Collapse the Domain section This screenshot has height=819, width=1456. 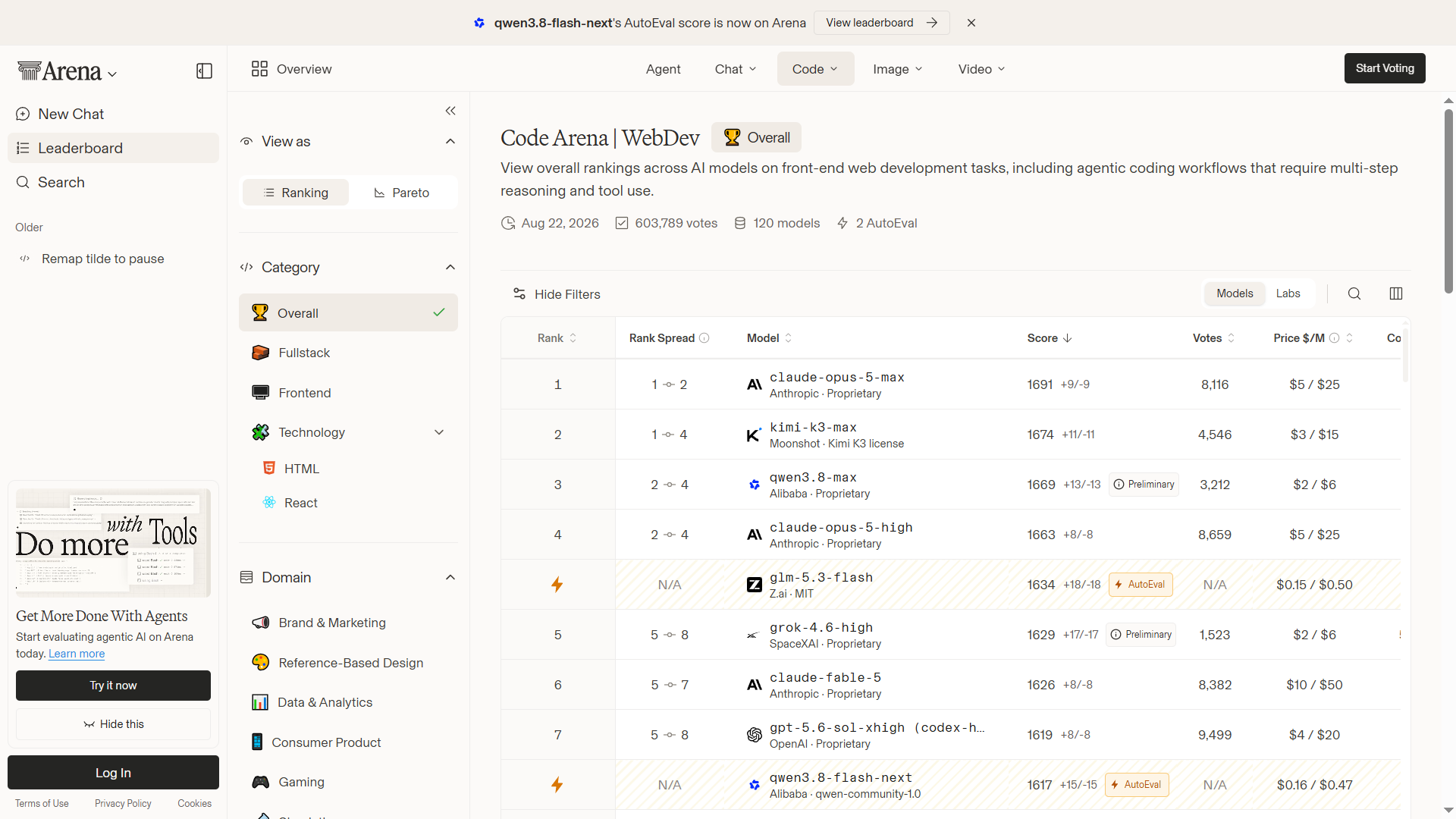pos(450,577)
